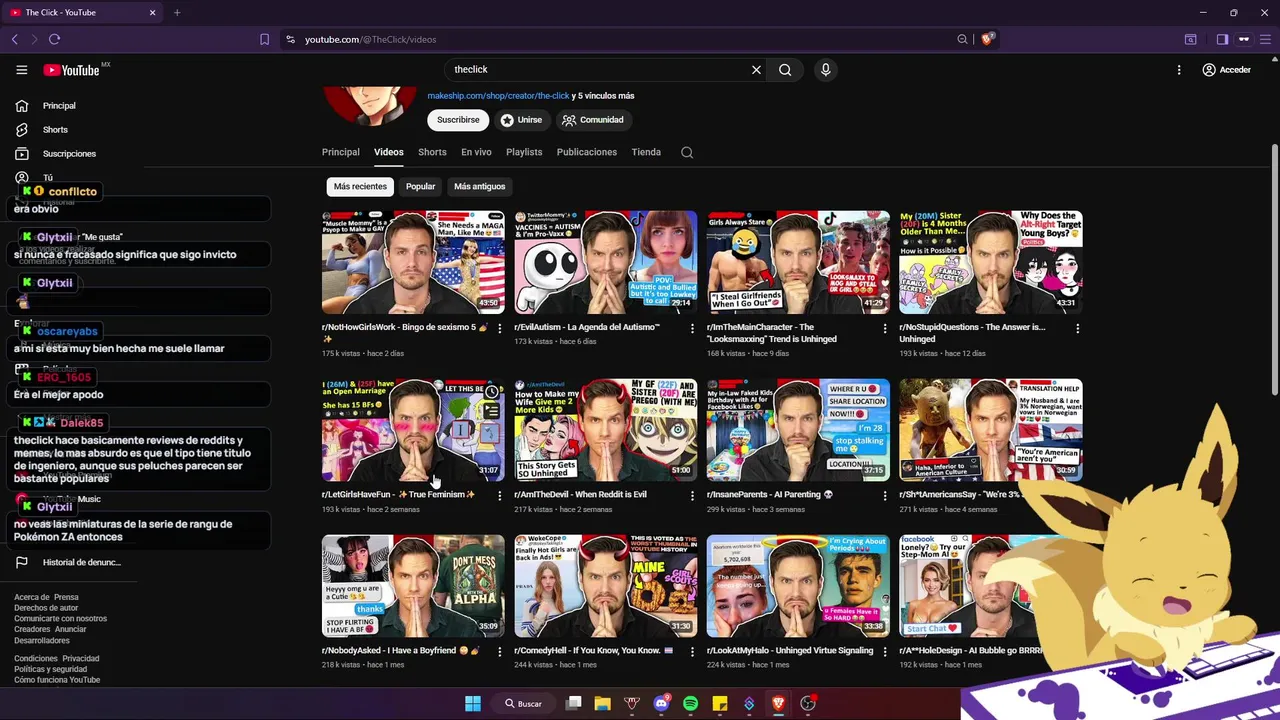Image resolution: width=1280 pixels, height=720 pixels.
Task: Open Política y seguridad footer link
Action: tap(50, 670)
